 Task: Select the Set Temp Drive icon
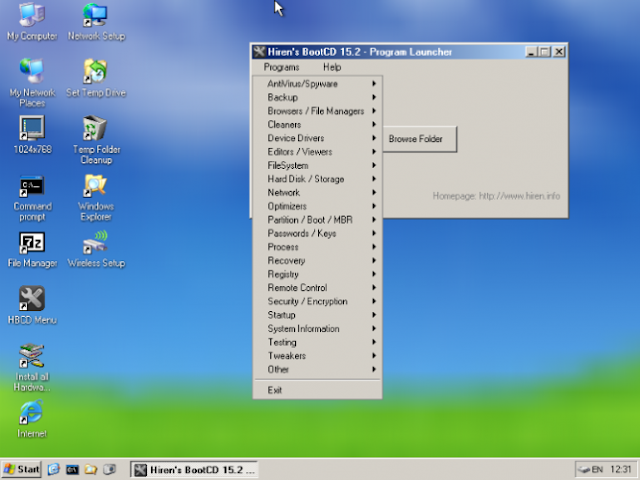(96, 78)
